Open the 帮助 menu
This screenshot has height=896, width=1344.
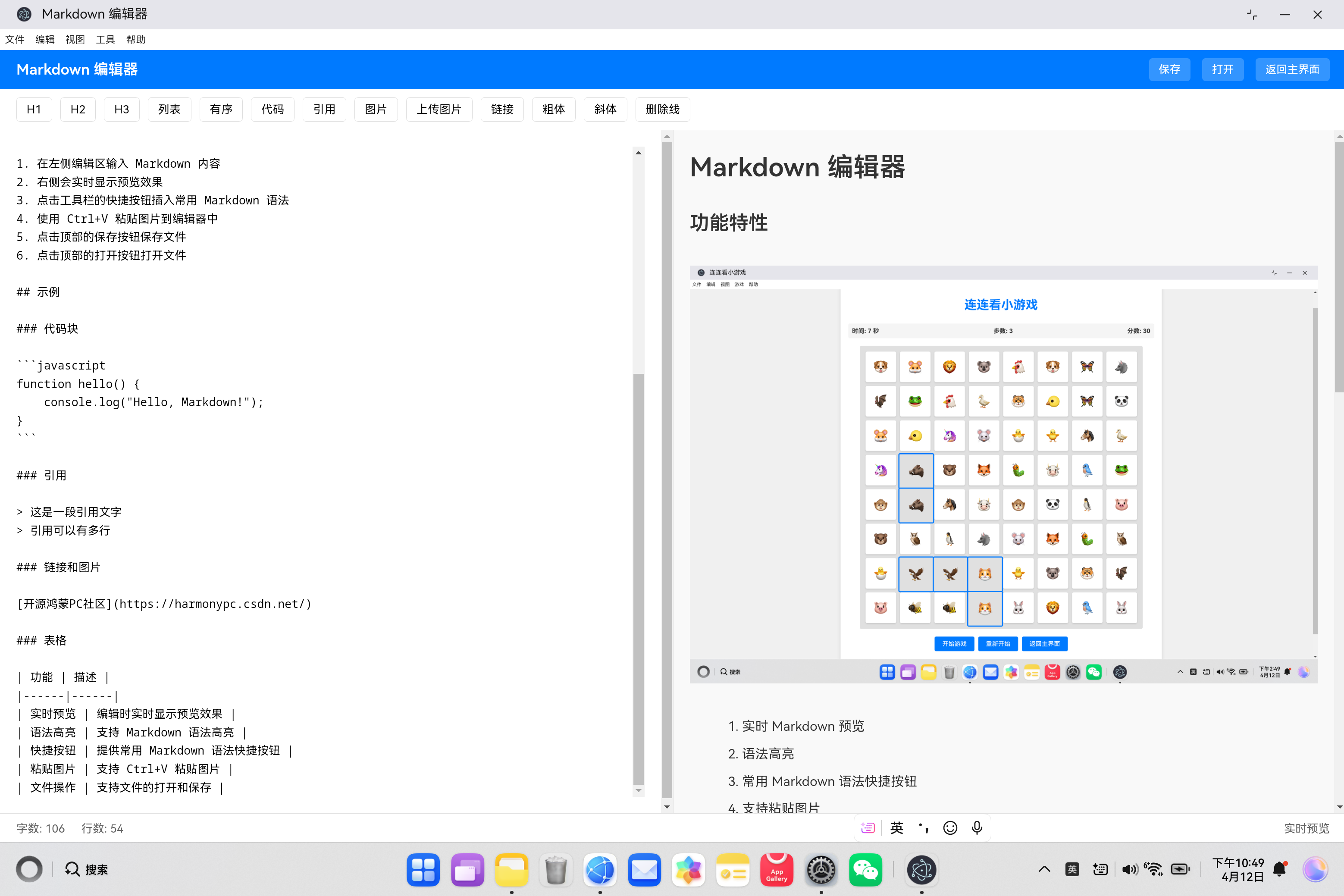pos(136,39)
